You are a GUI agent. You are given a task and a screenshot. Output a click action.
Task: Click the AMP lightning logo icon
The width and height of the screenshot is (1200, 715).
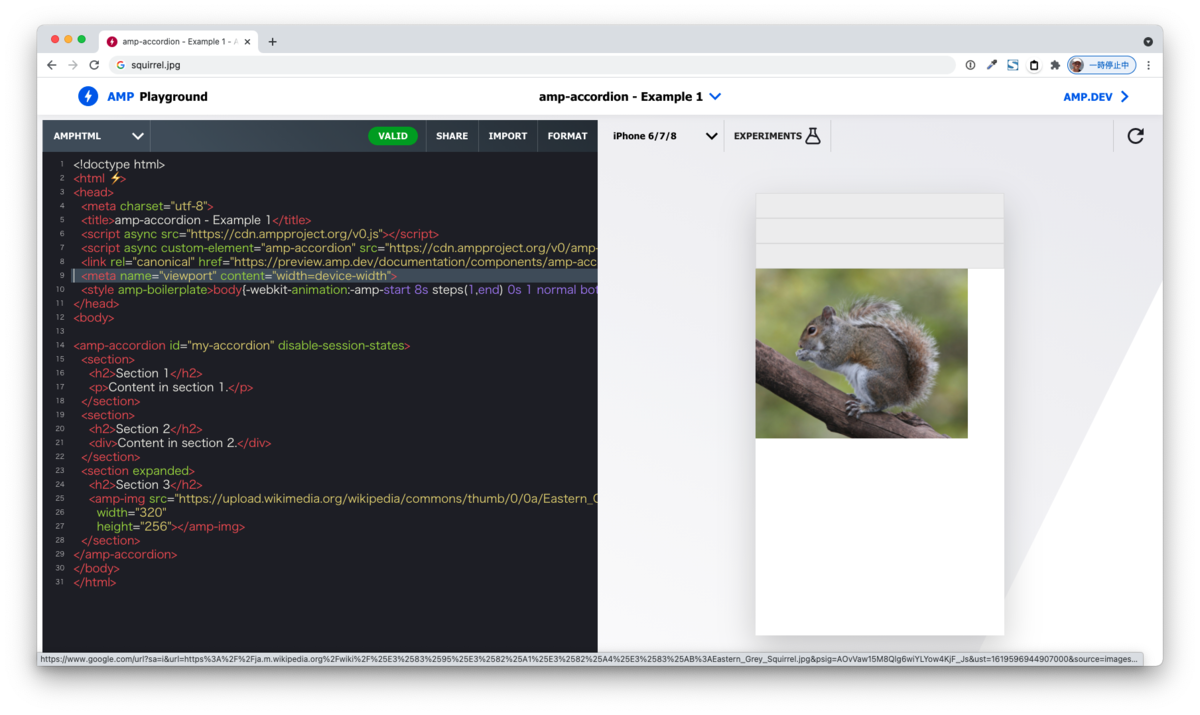[88, 96]
